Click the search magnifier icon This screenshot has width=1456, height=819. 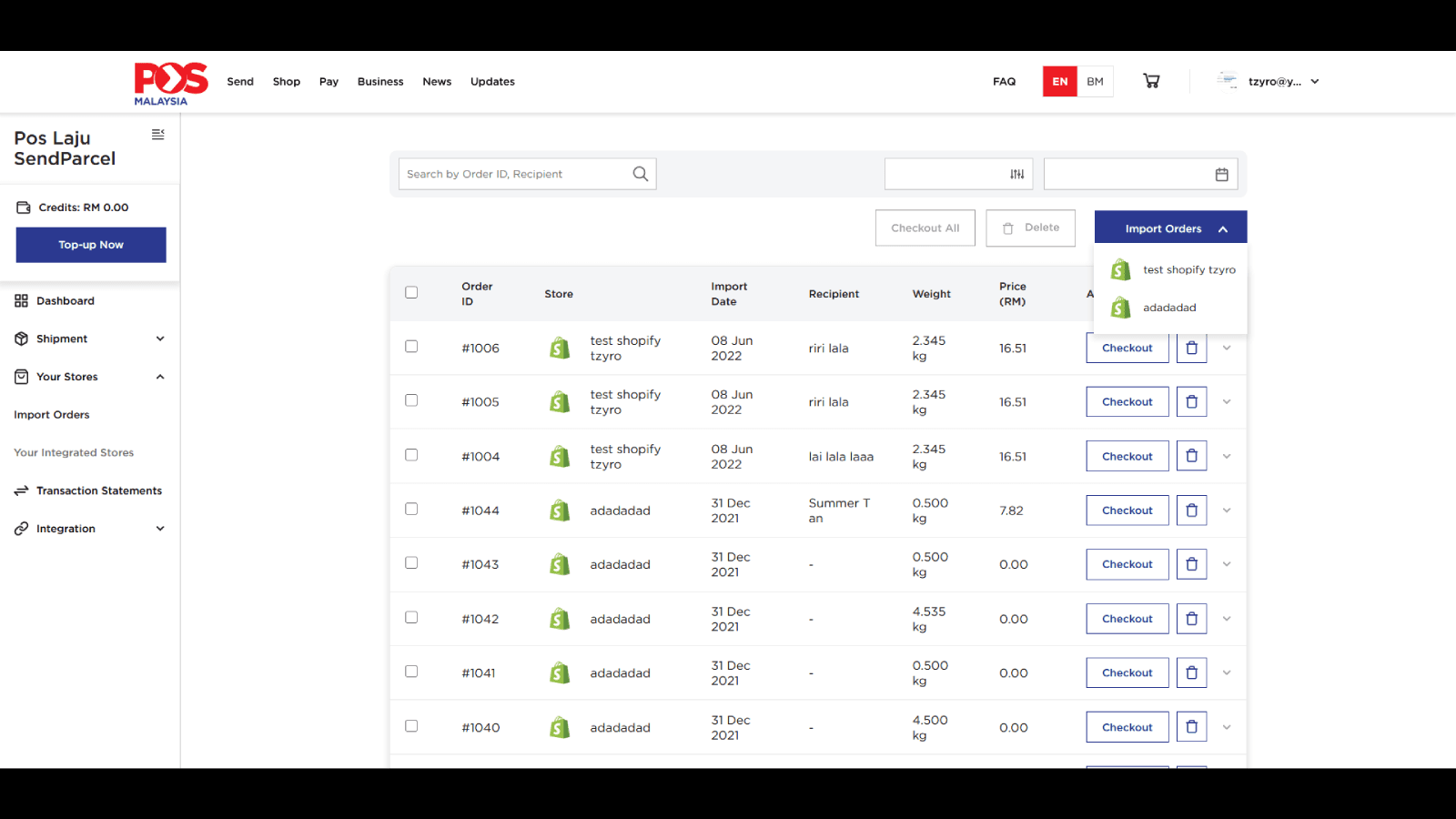pyautogui.click(x=641, y=174)
